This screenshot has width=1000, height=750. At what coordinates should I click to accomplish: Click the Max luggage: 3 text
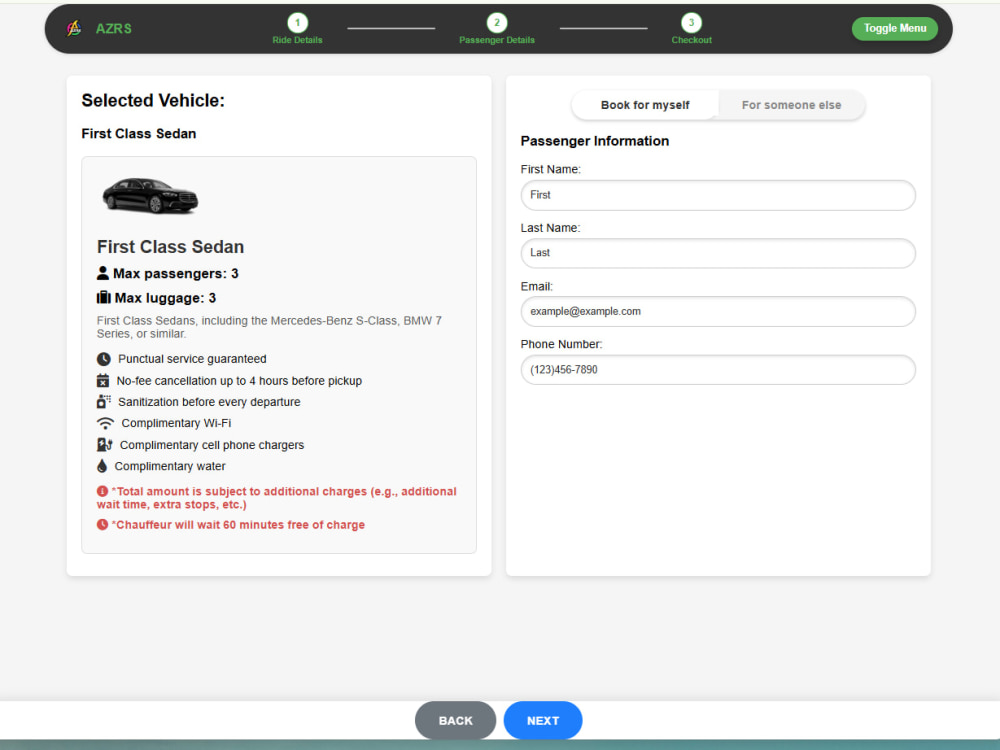[165, 298]
